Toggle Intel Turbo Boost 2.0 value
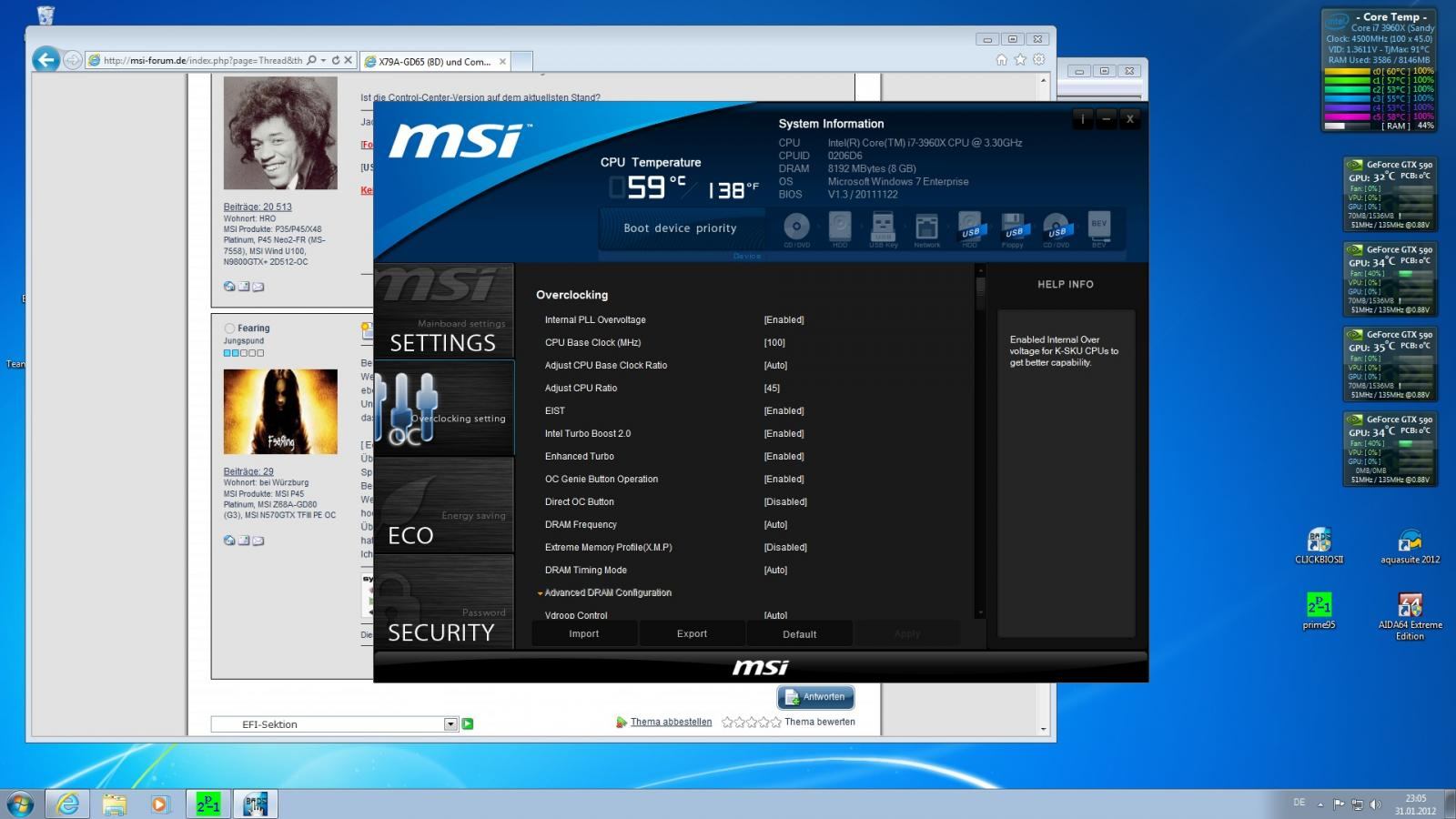This screenshot has height=819, width=1456. tap(784, 434)
